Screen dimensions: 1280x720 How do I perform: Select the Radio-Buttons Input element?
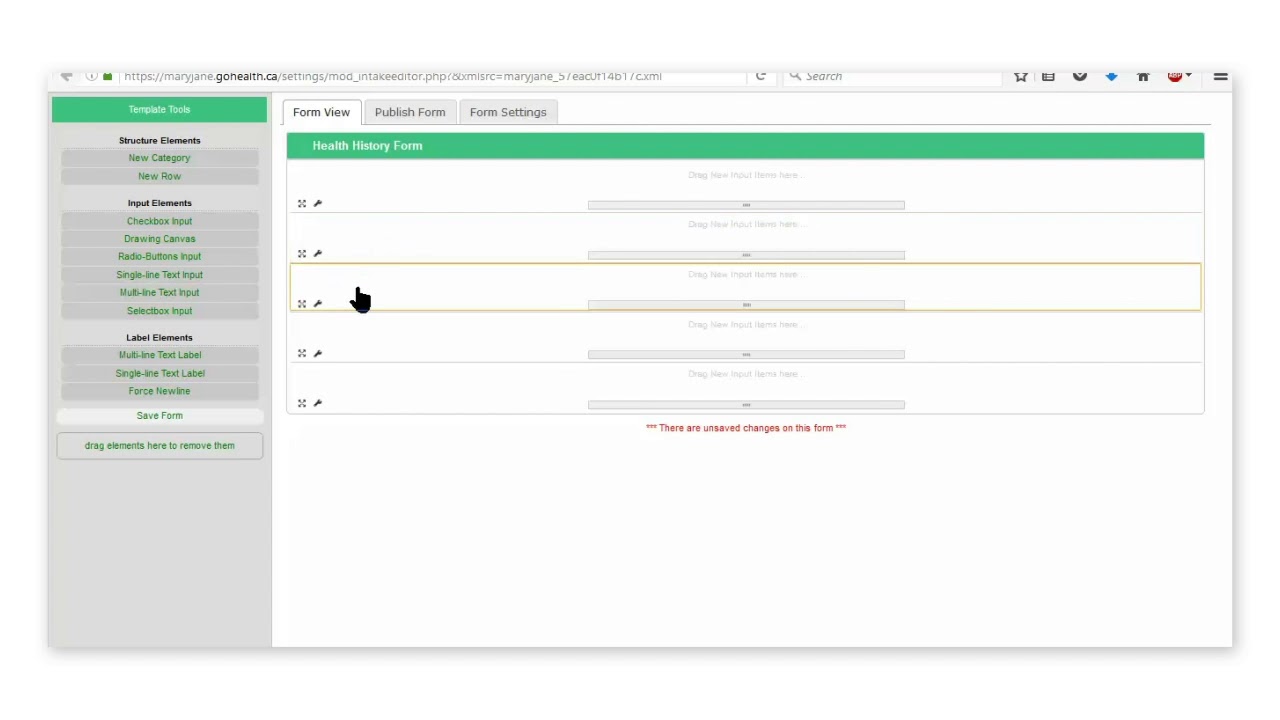tap(160, 257)
